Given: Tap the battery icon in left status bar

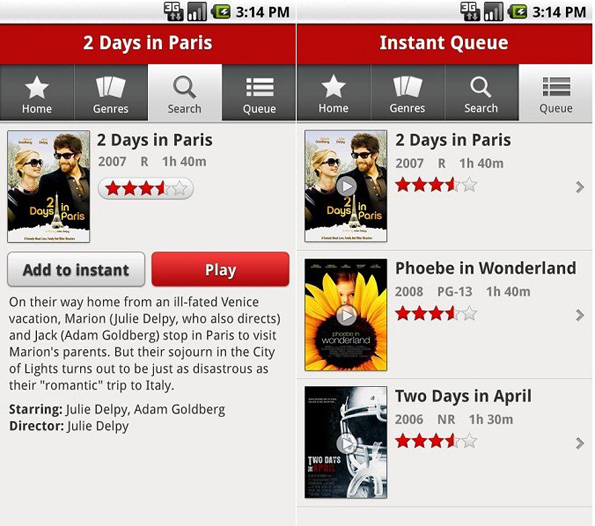Looking at the screenshot, I should pos(221,12).
